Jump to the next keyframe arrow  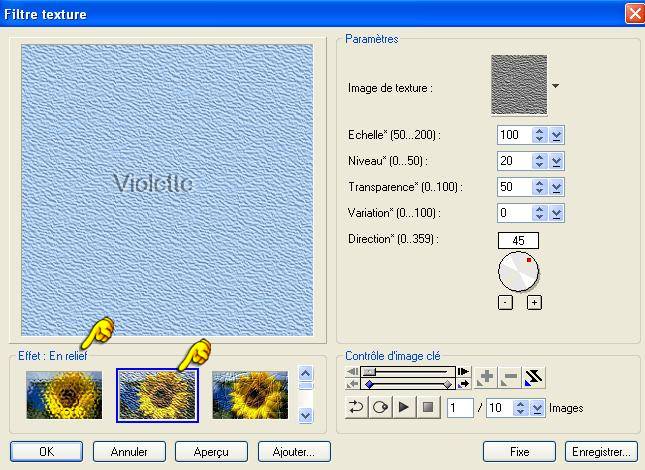(463, 371)
